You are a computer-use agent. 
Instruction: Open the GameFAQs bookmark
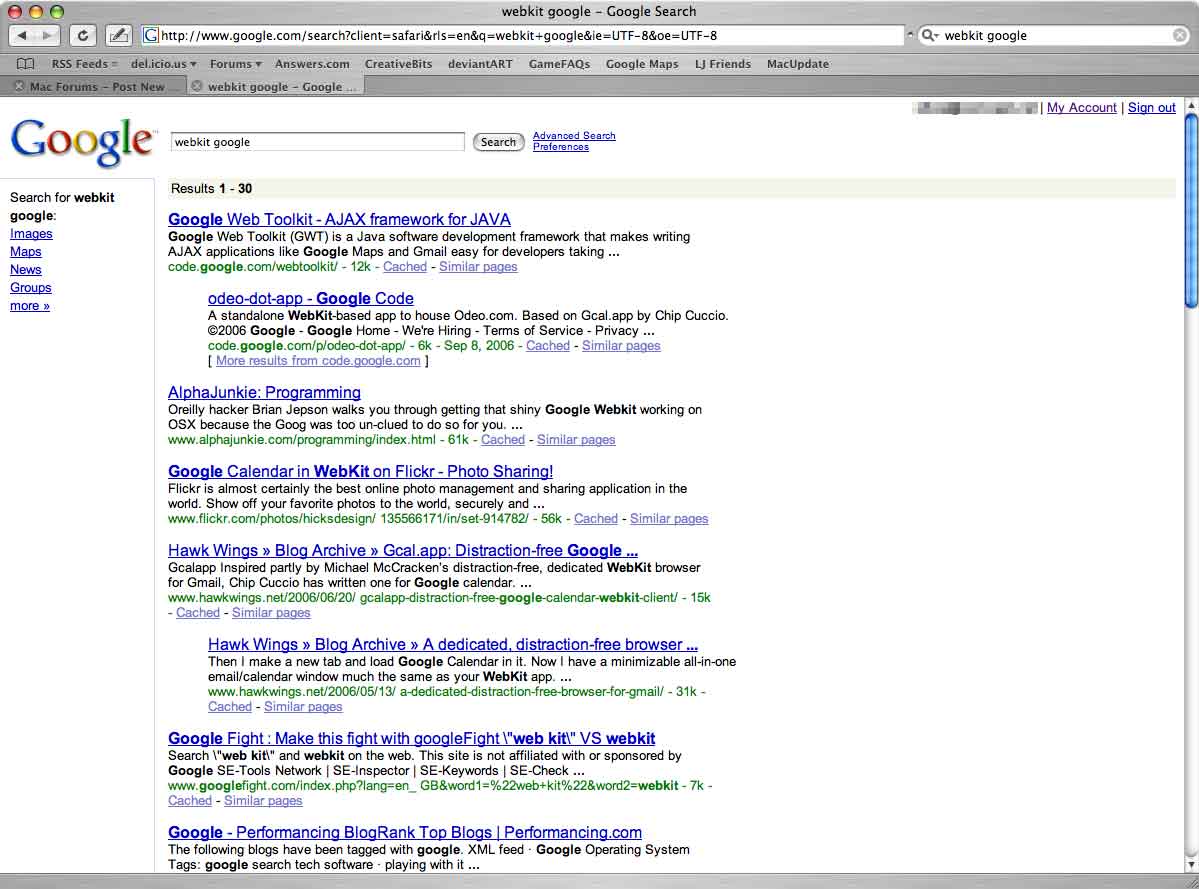[x=559, y=64]
